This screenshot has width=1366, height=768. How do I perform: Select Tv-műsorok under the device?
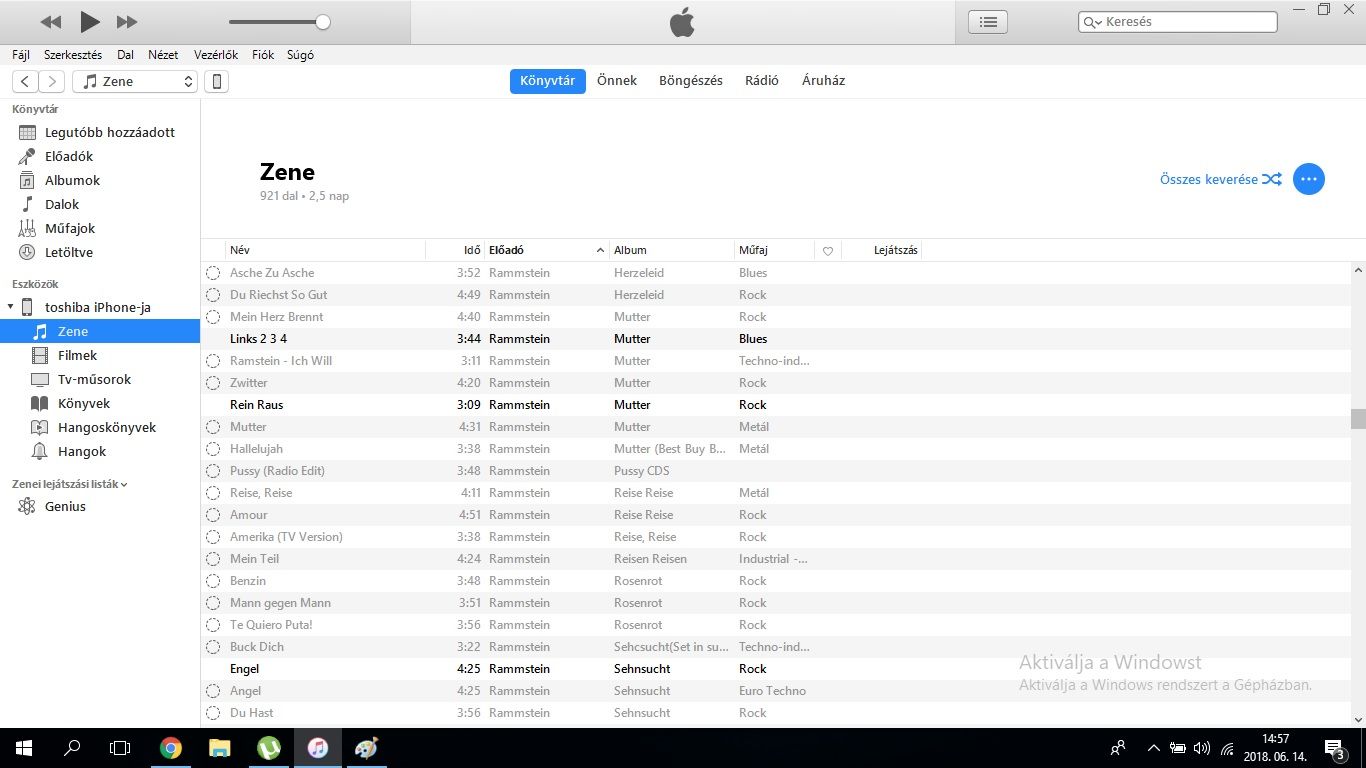point(100,379)
